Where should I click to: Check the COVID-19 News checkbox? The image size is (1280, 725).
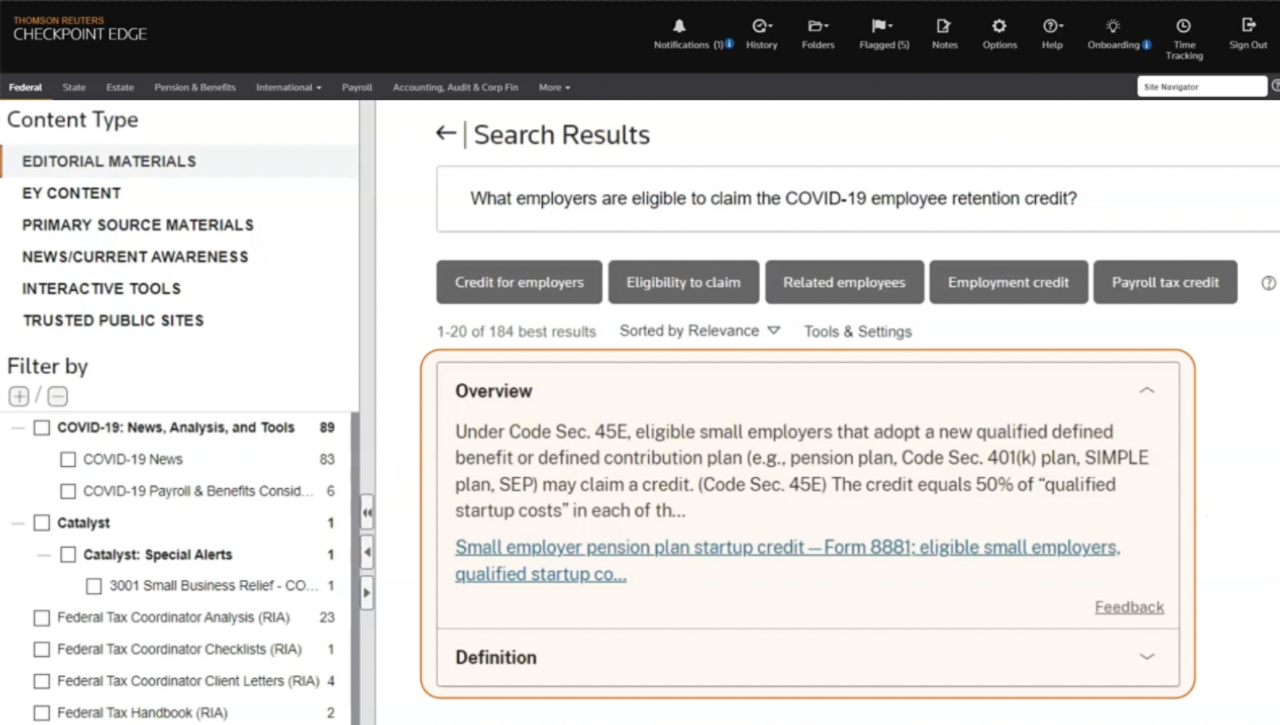(x=68, y=460)
